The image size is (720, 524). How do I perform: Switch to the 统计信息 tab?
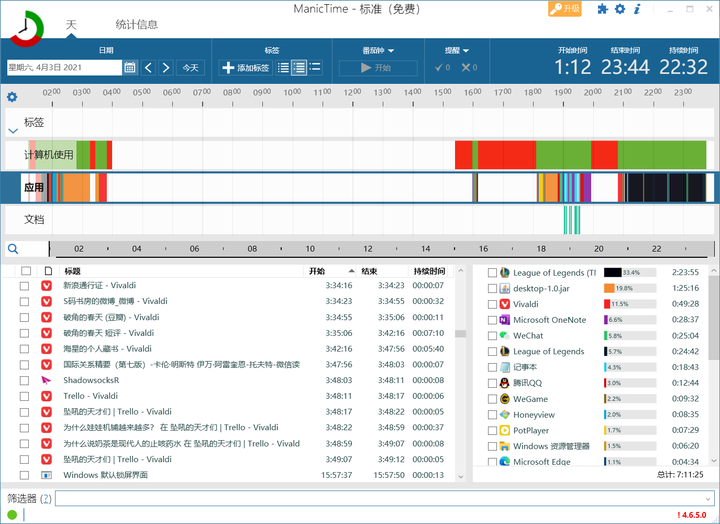[136, 24]
